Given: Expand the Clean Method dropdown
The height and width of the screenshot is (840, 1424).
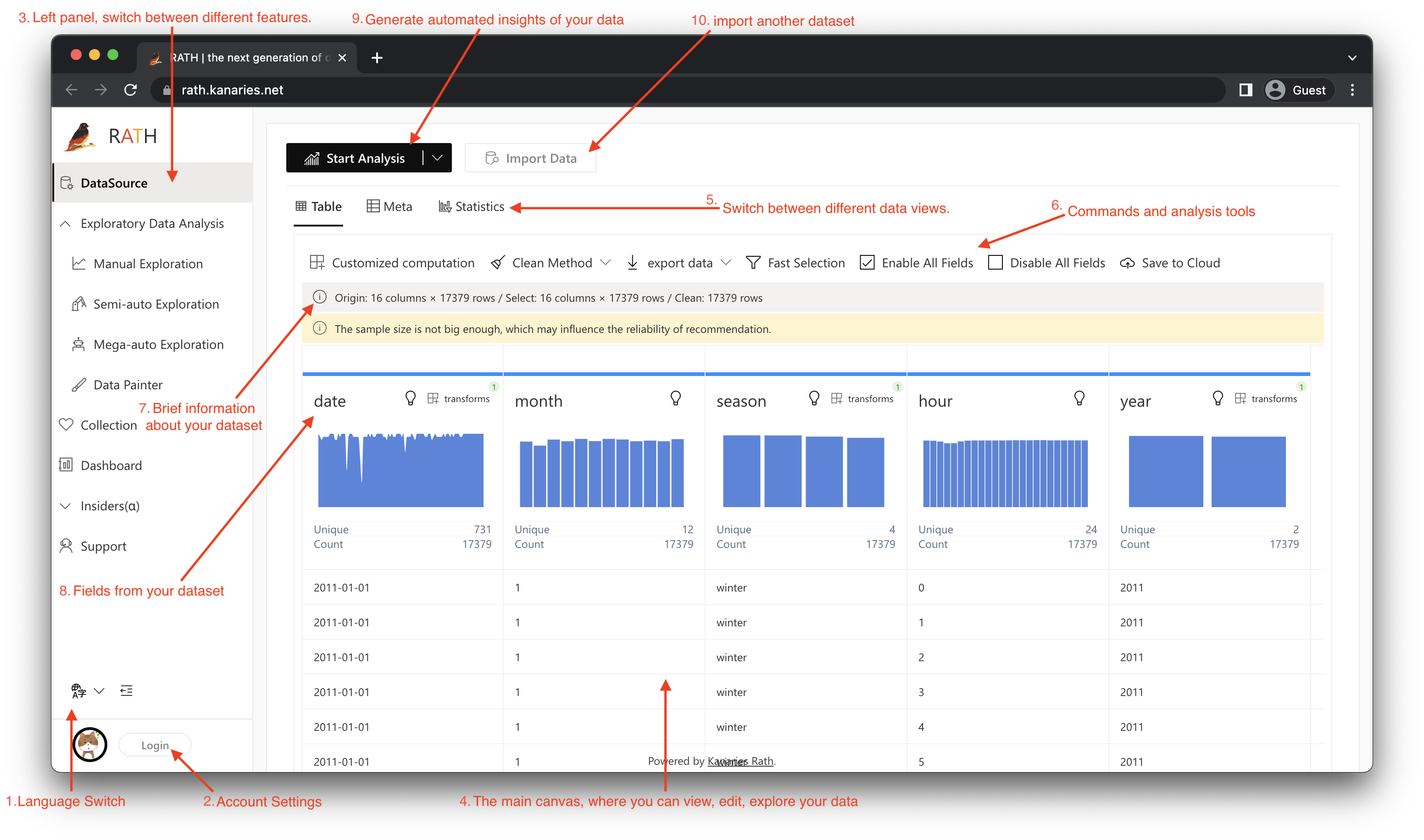Looking at the screenshot, I should pos(605,263).
